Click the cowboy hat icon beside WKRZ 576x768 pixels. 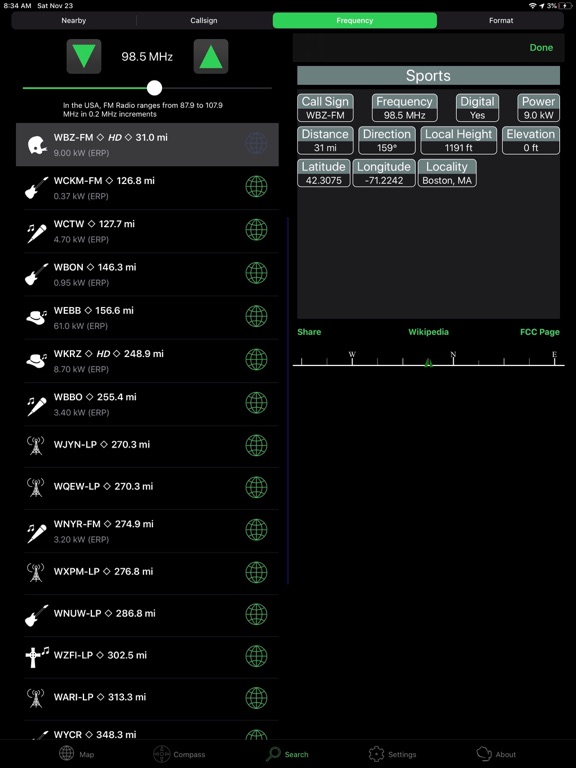(x=37, y=361)
